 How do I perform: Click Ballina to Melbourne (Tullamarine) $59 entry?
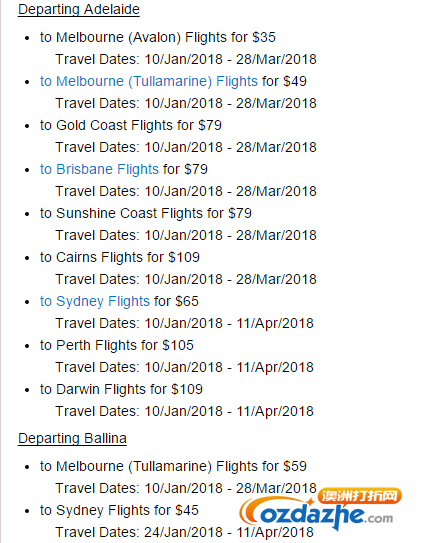[x=173, y=466]
